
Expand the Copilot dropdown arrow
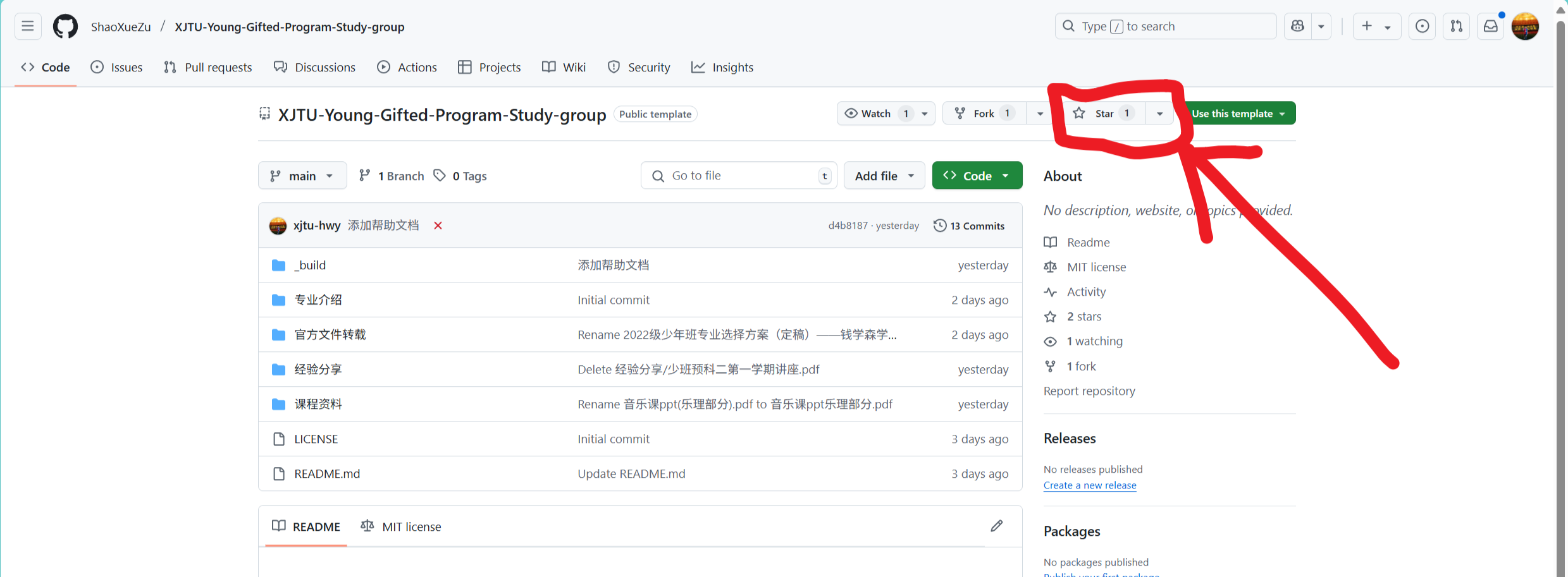pyautogui.click(x=1321, y=26)
